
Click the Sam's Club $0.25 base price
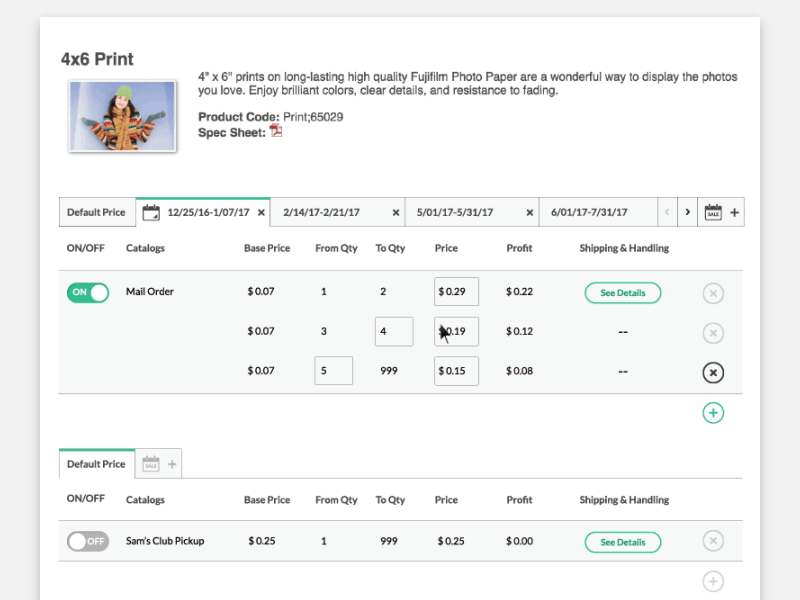coord(261,541)
